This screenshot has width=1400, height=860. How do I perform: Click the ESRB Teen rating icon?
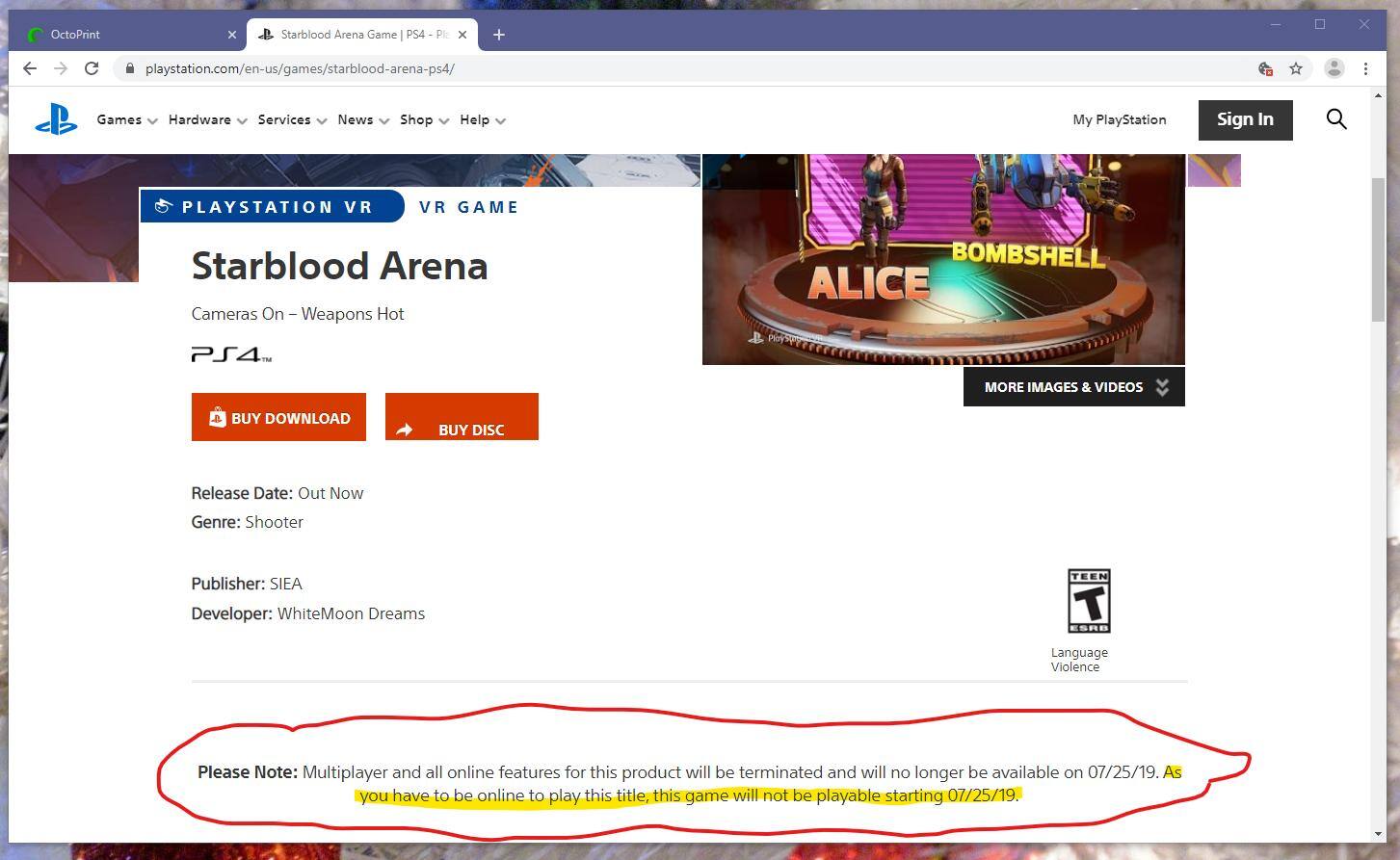click(x=1089, y=601)
